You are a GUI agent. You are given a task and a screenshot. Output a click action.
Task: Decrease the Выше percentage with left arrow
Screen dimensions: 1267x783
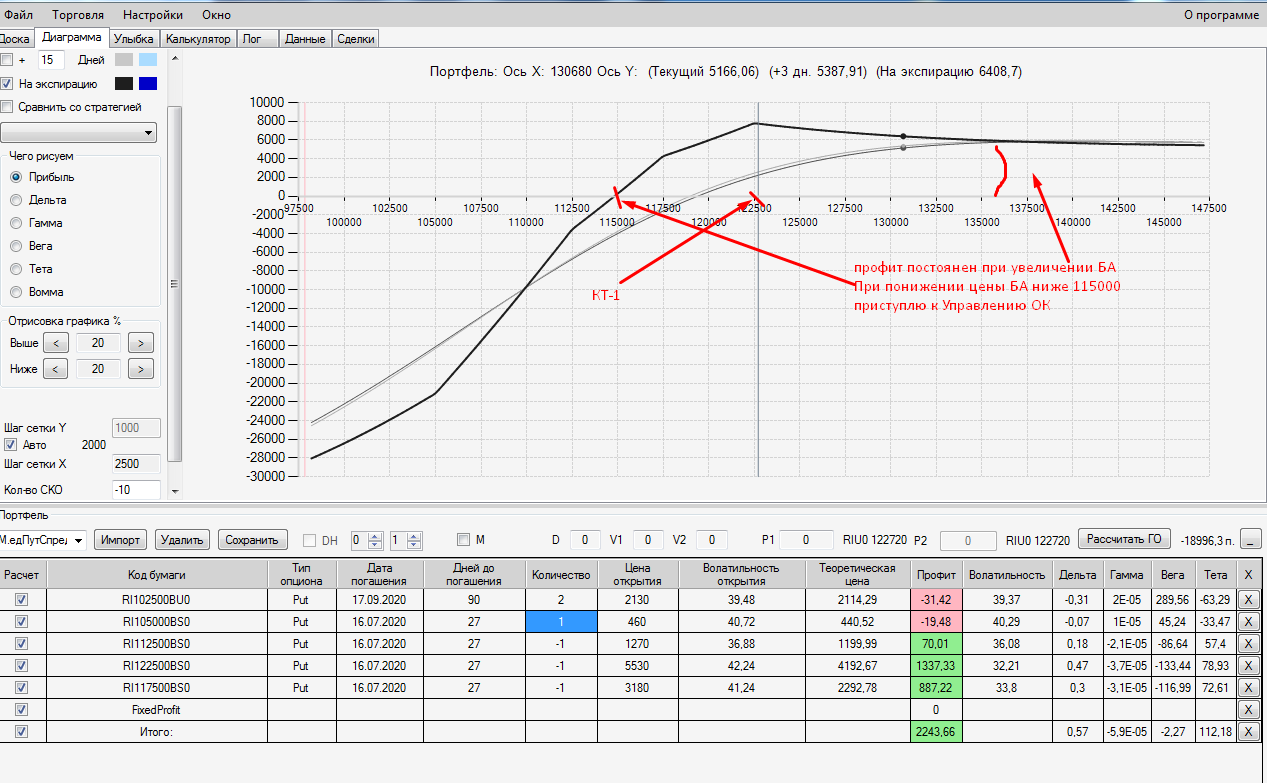[56, 343]
